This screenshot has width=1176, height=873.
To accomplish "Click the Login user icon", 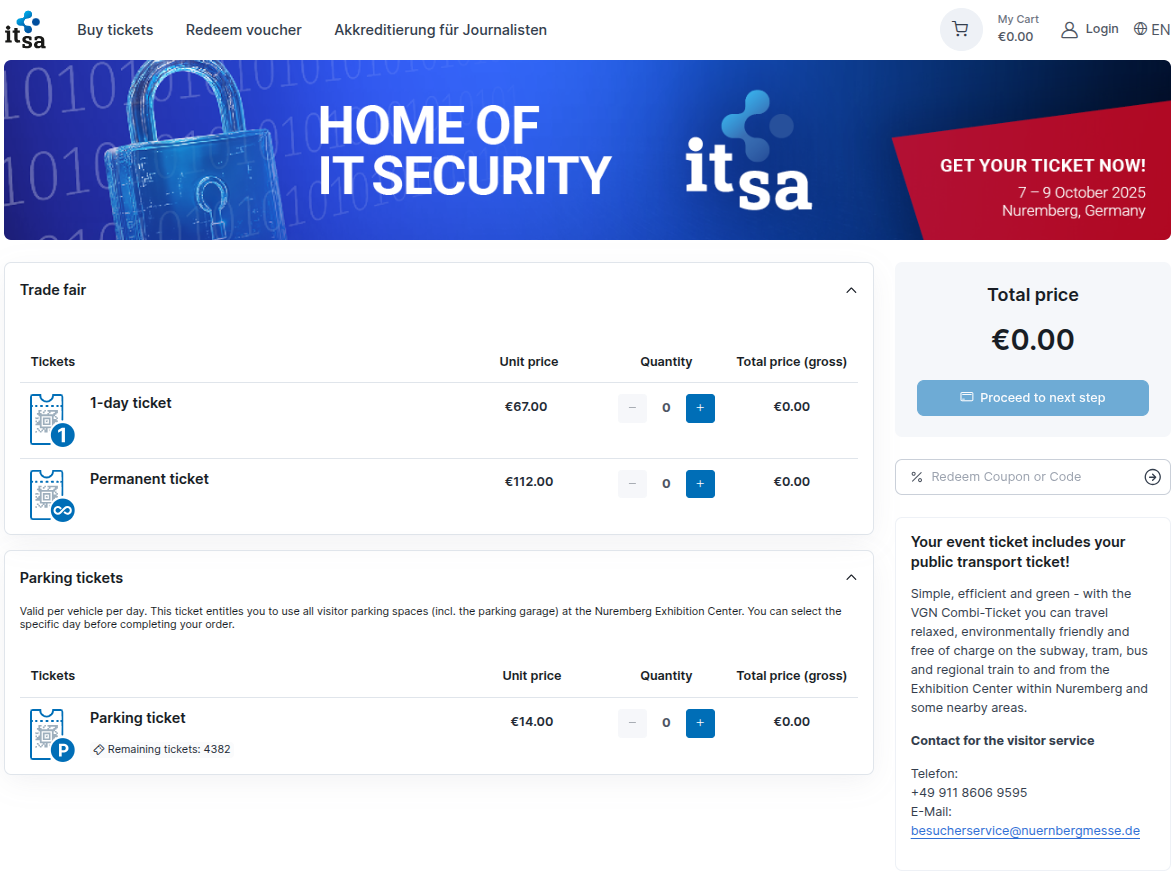I will coord(1069,30).
